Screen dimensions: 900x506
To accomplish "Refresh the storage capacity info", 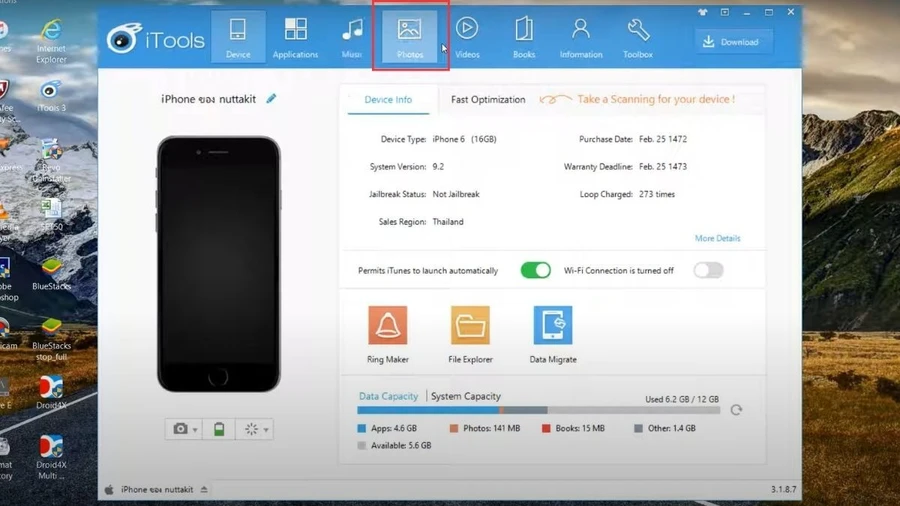I will coord(736,410).
